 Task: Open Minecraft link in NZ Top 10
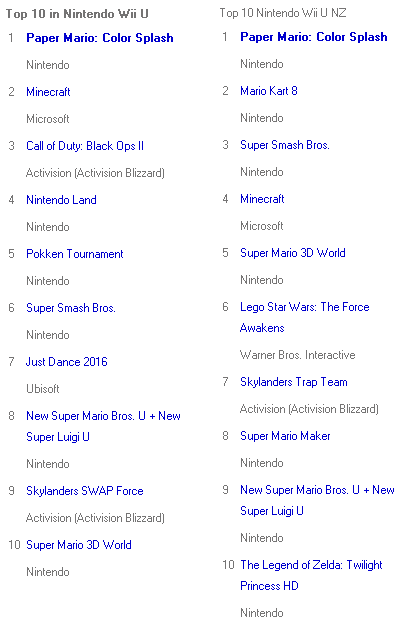coord(262,199)
